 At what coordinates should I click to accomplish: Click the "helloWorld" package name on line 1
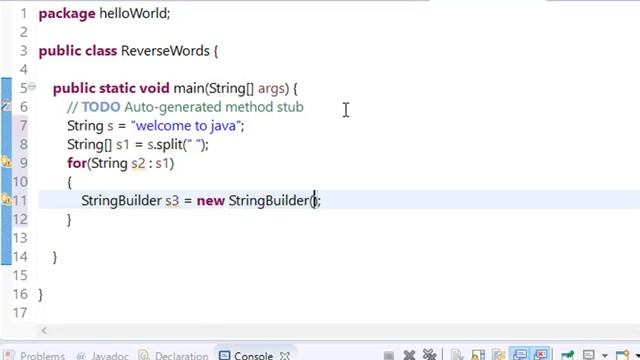pyautogui.click(x=133, y=13)
